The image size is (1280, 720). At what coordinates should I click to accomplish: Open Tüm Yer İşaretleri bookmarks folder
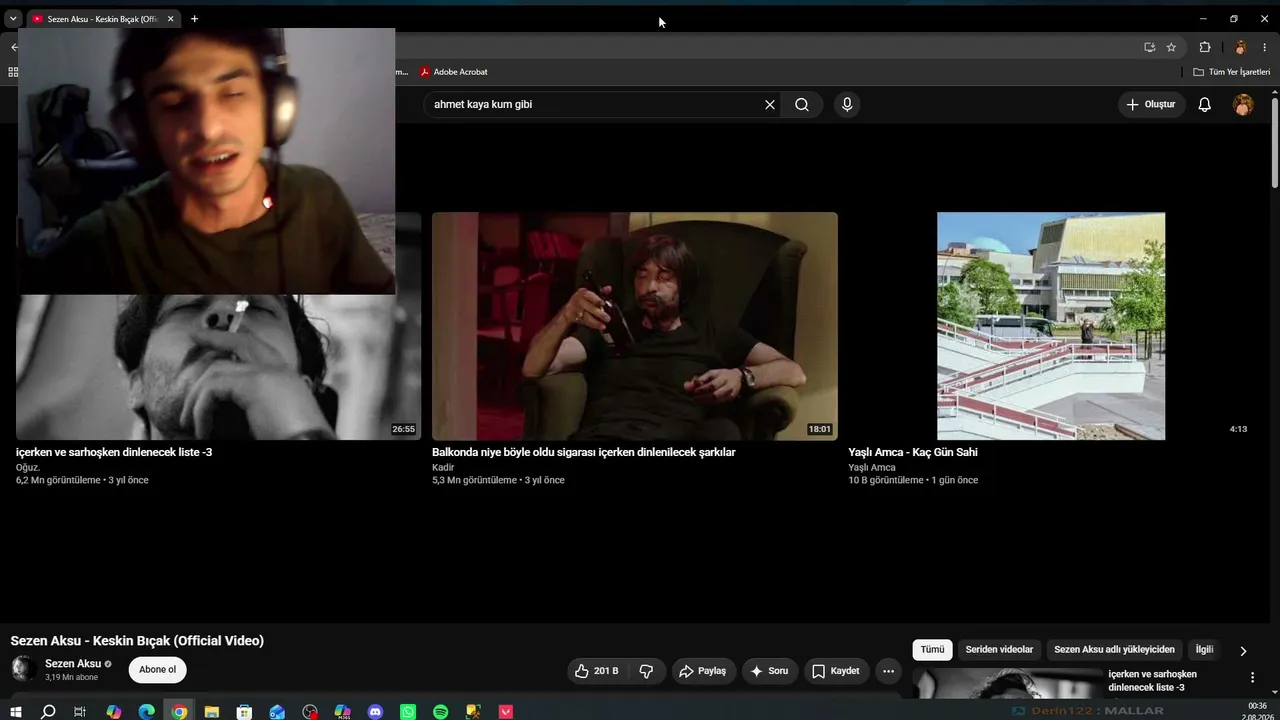point(1232,72)
